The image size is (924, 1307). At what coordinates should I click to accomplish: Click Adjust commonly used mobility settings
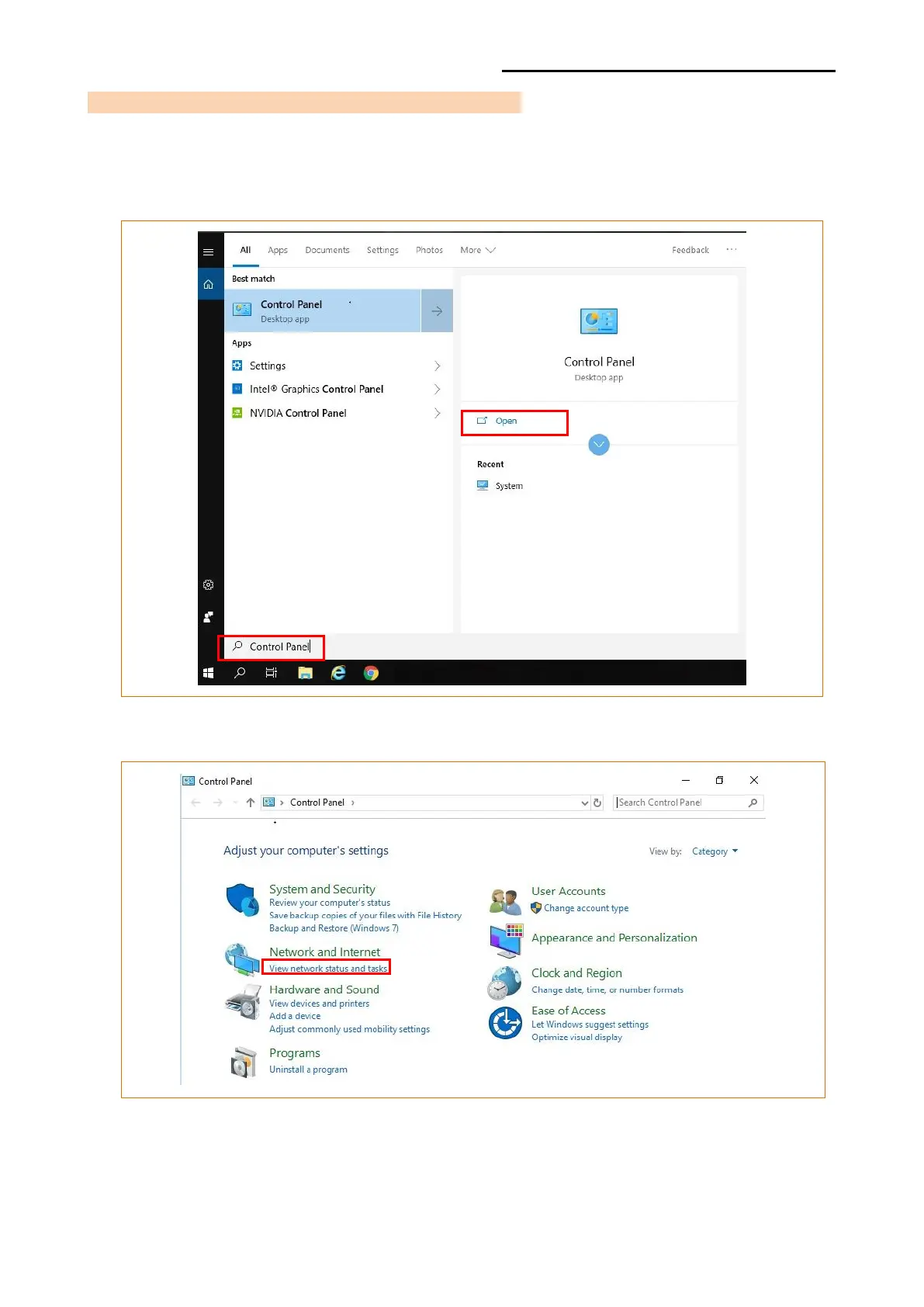(x=349, y=1029)
